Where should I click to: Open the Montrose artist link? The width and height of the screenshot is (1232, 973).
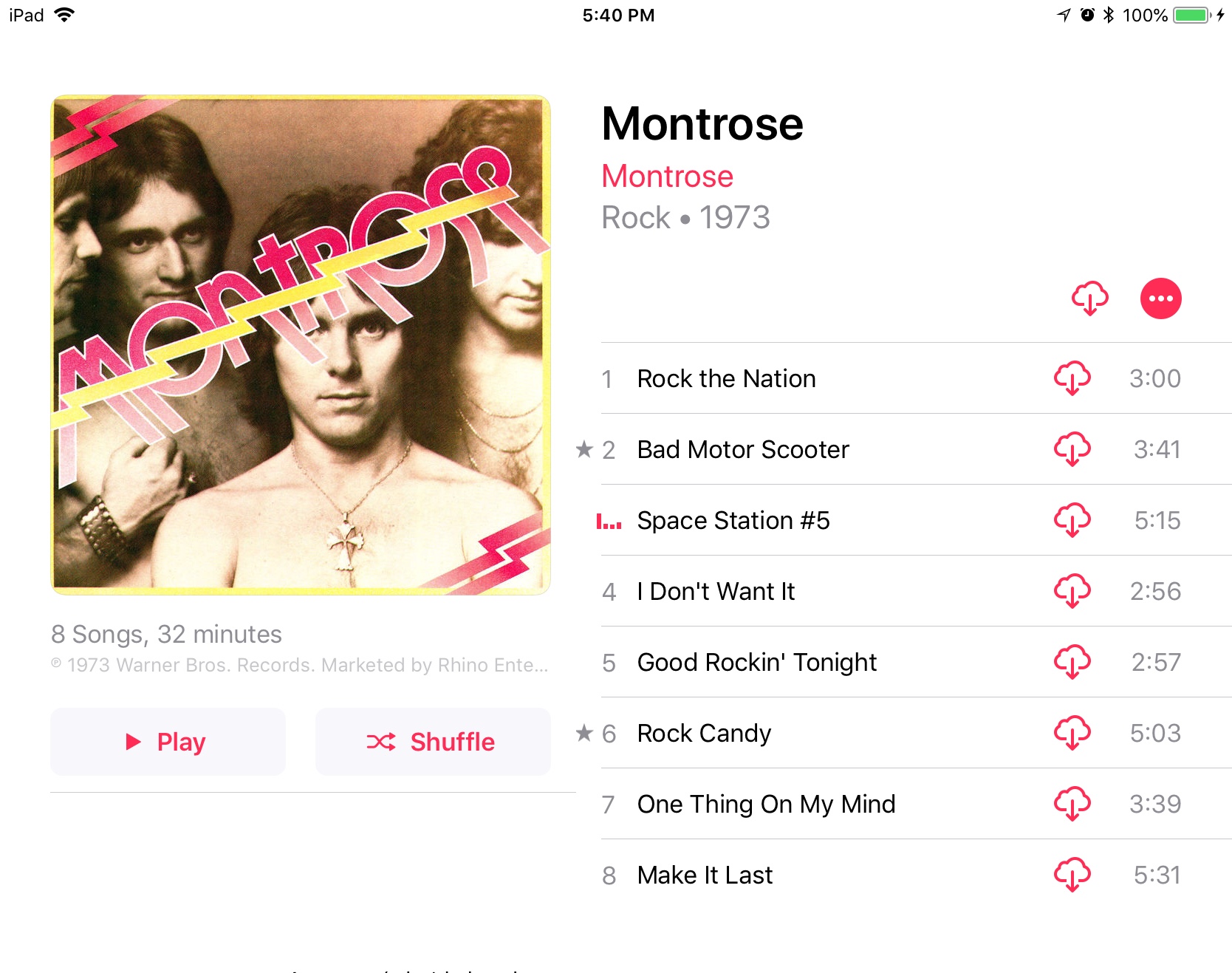pyautogui.click(x=667, y=177)
